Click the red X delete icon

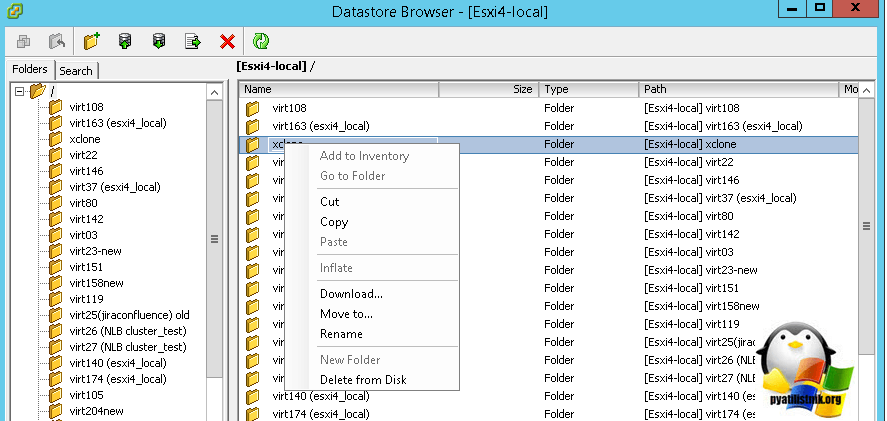tap(227, 41)
